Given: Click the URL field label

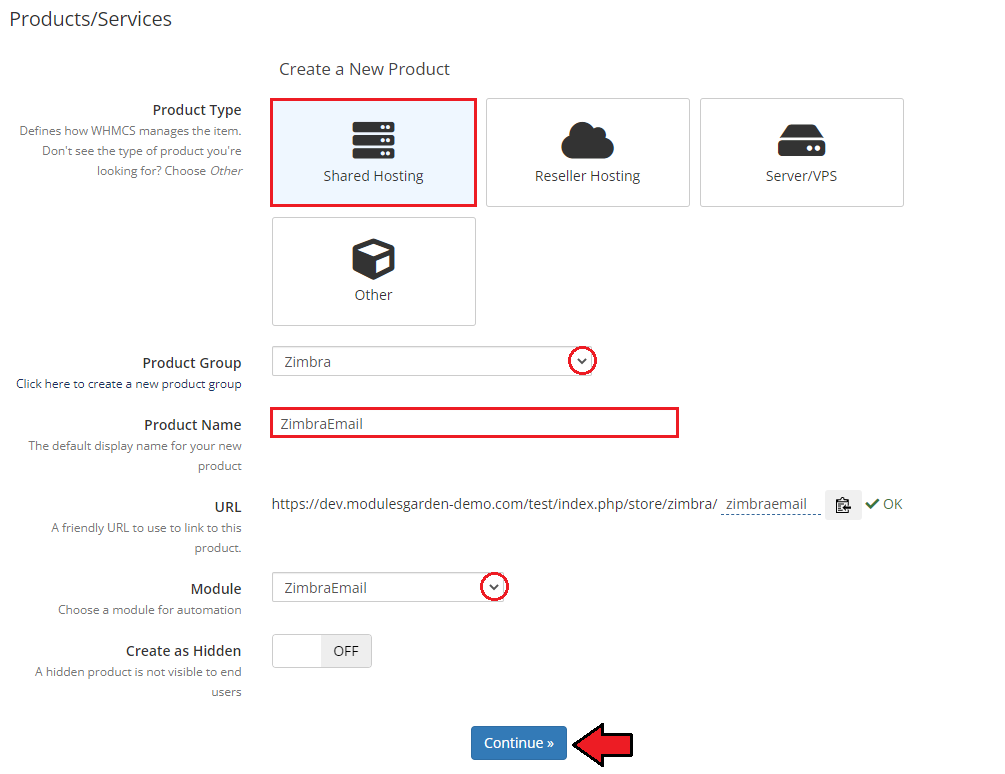Looking at the screenshot, I should (228, 507).
